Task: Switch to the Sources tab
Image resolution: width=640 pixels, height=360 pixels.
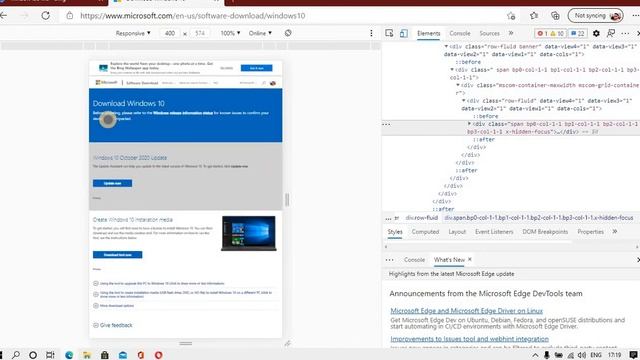Action: [x=489, y=33]
